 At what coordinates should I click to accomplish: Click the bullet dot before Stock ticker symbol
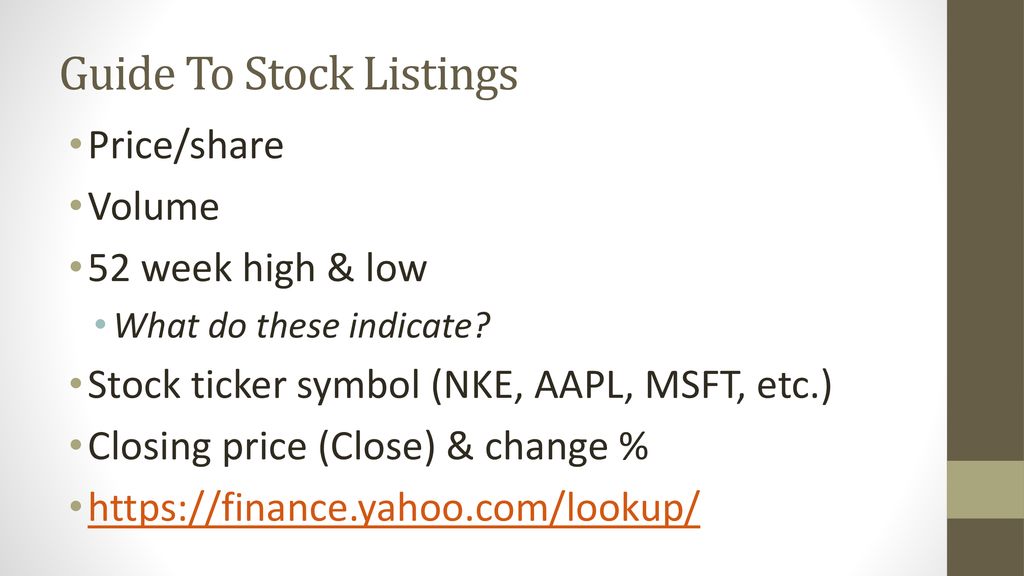(76, 383)
